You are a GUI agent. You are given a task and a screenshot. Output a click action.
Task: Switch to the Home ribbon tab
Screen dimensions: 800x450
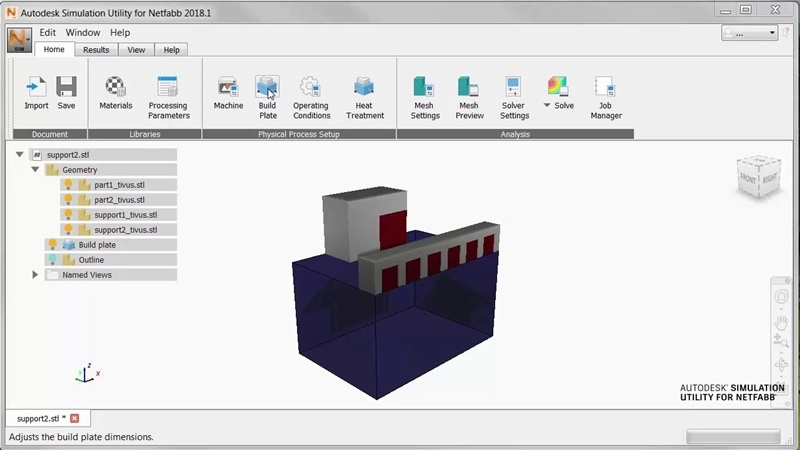54,49
